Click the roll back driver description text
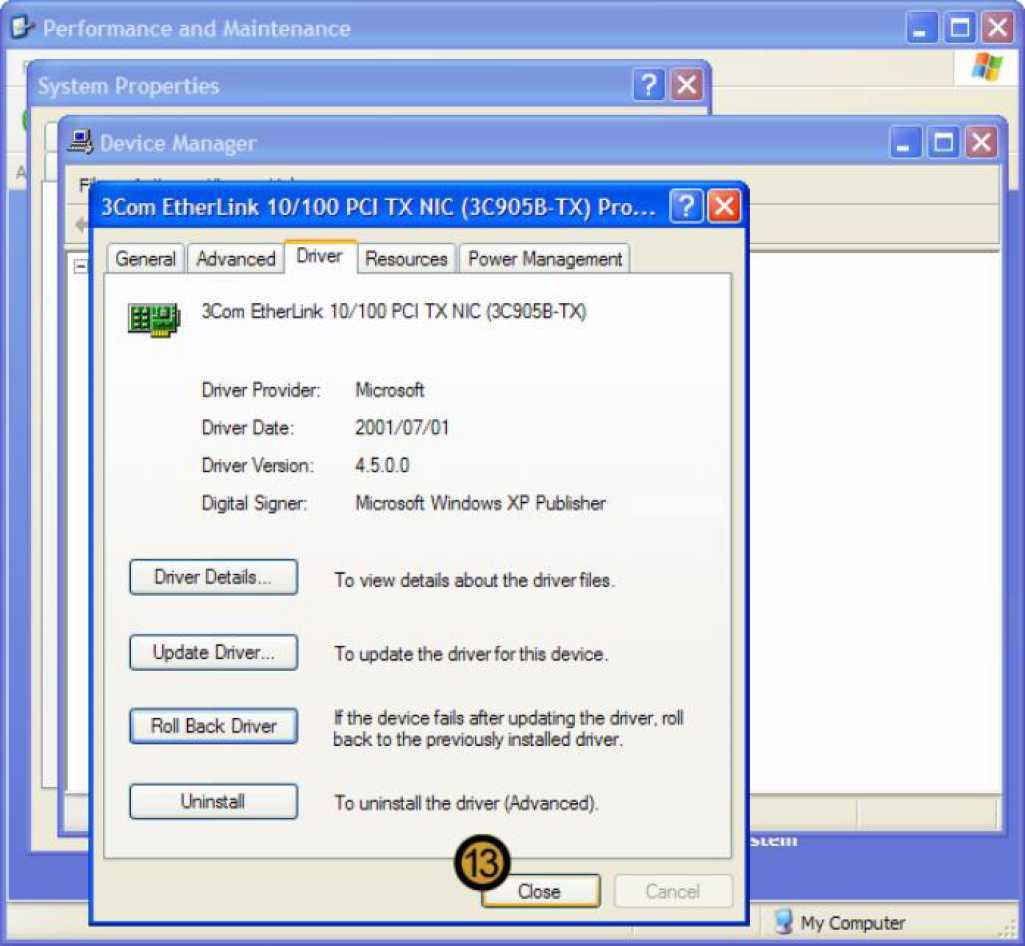The width and height of the screenshot is (1025, 946). pos(509,729)
